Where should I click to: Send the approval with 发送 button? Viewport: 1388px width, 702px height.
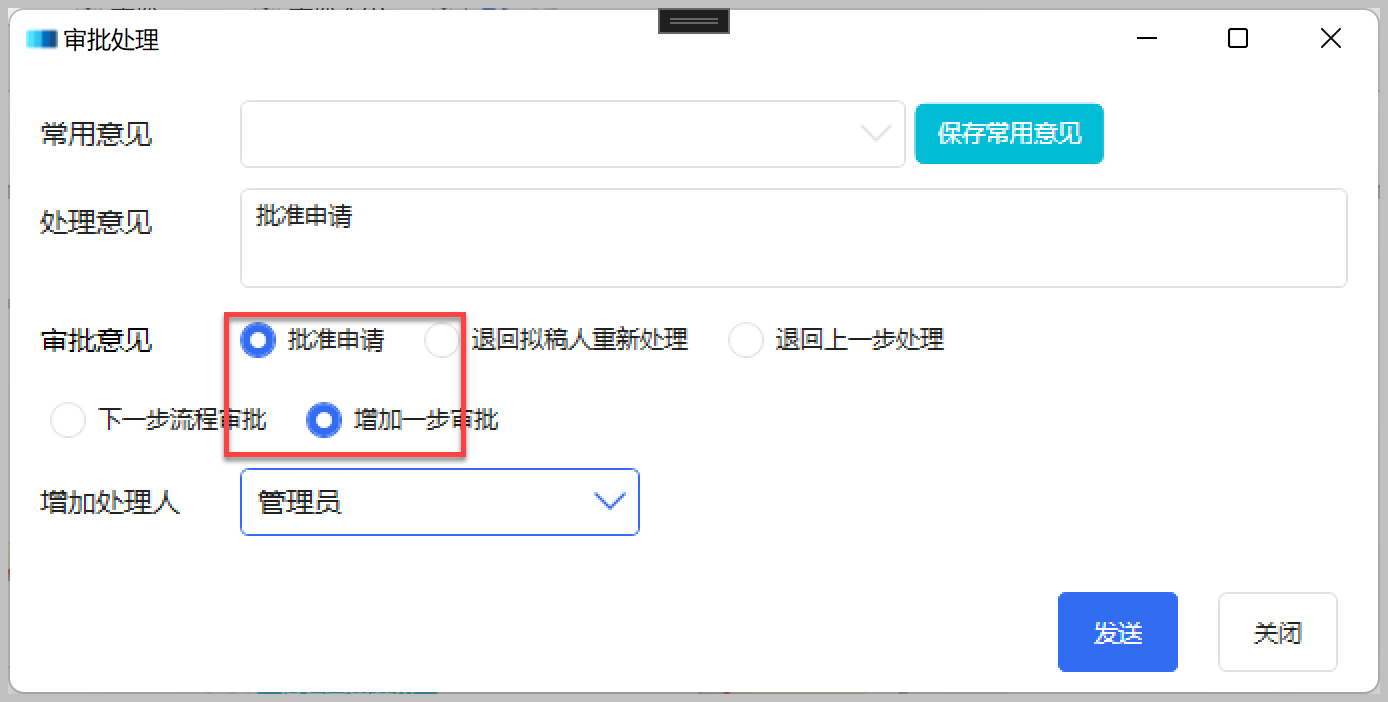[x=1118, y=632]
